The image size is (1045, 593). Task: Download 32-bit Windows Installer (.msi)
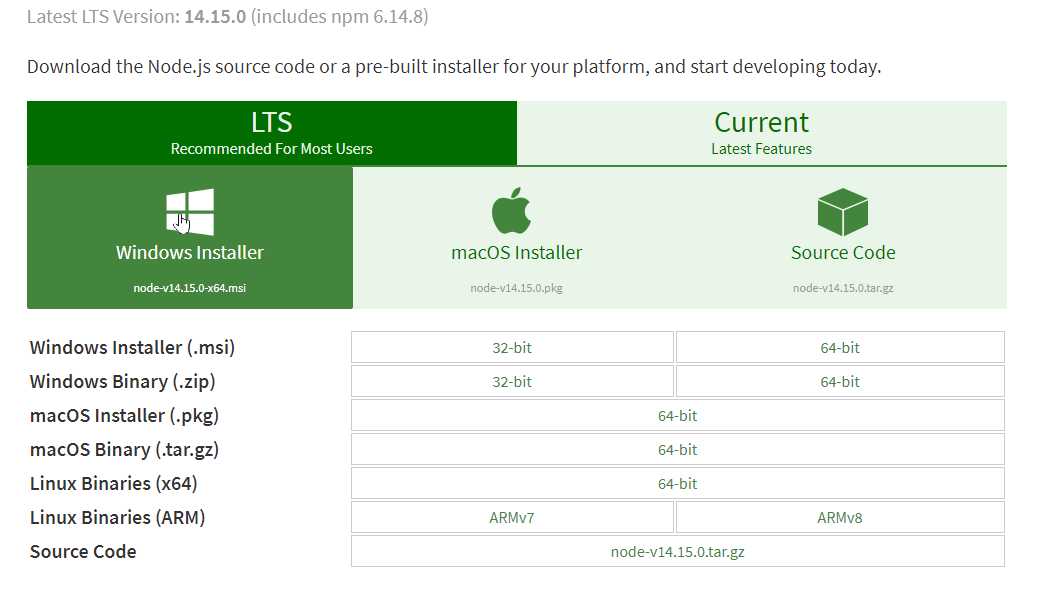tap(512, 347)
